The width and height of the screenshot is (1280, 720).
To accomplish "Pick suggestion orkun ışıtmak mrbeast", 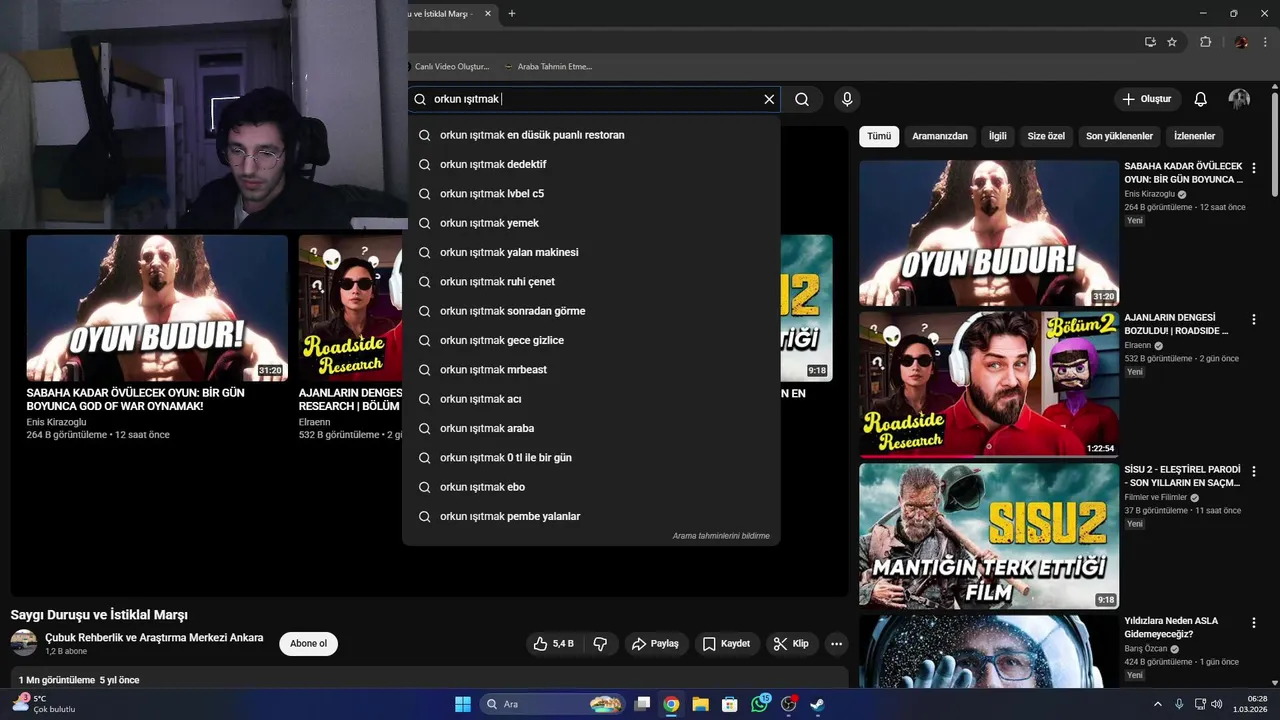I will 591,370.
